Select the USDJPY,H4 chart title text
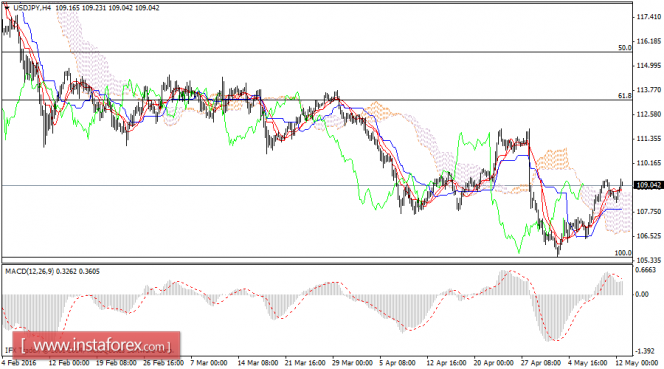This screenshot has width=664, height=369. point(32,8)
